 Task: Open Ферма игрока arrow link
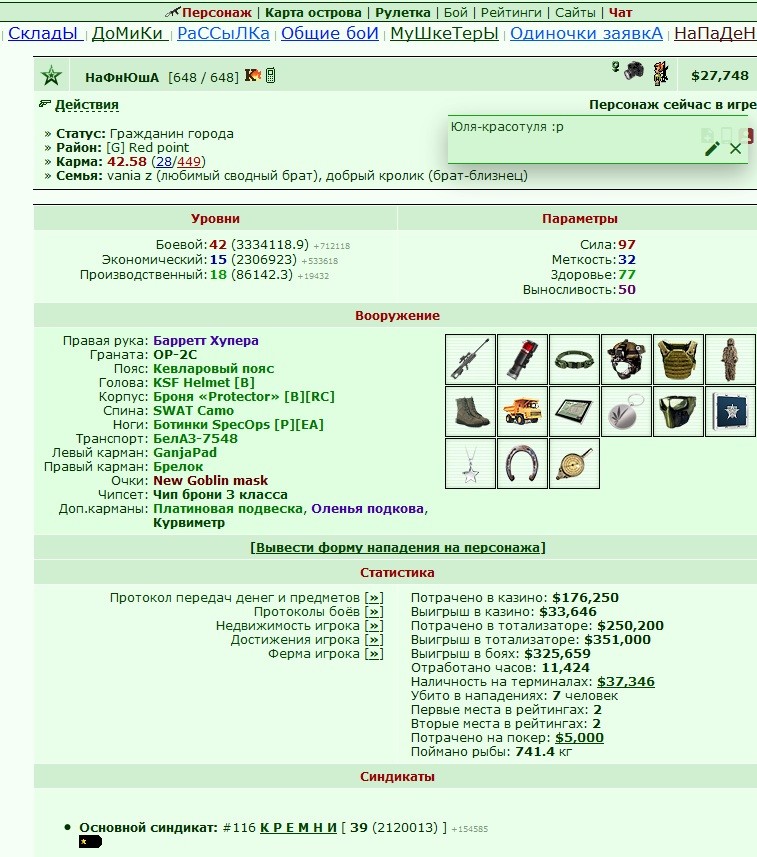coord(374,654)
